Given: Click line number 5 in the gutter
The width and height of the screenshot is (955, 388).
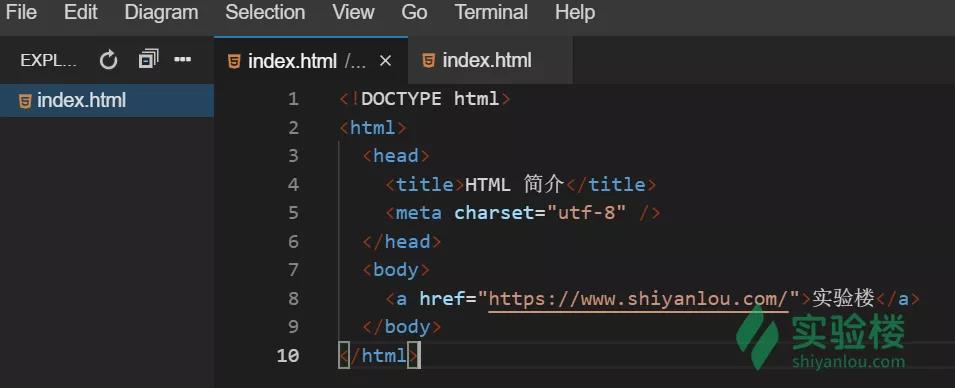Looking at the screenshot, I should [294, 213].
